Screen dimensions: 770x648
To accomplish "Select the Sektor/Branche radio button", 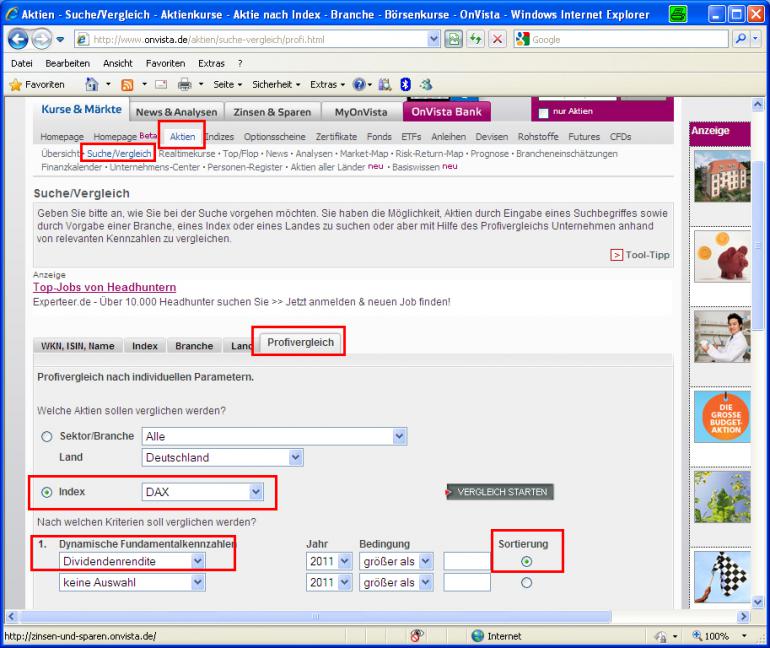I will (x=47, y=436).
